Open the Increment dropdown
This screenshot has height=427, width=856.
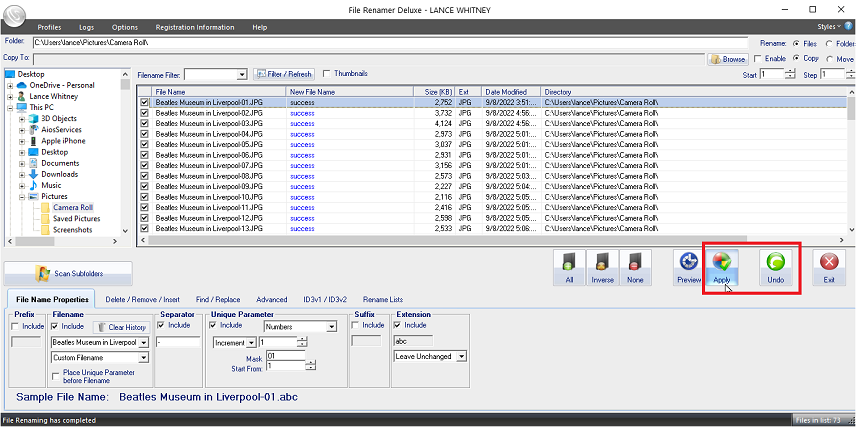[251, 343]
